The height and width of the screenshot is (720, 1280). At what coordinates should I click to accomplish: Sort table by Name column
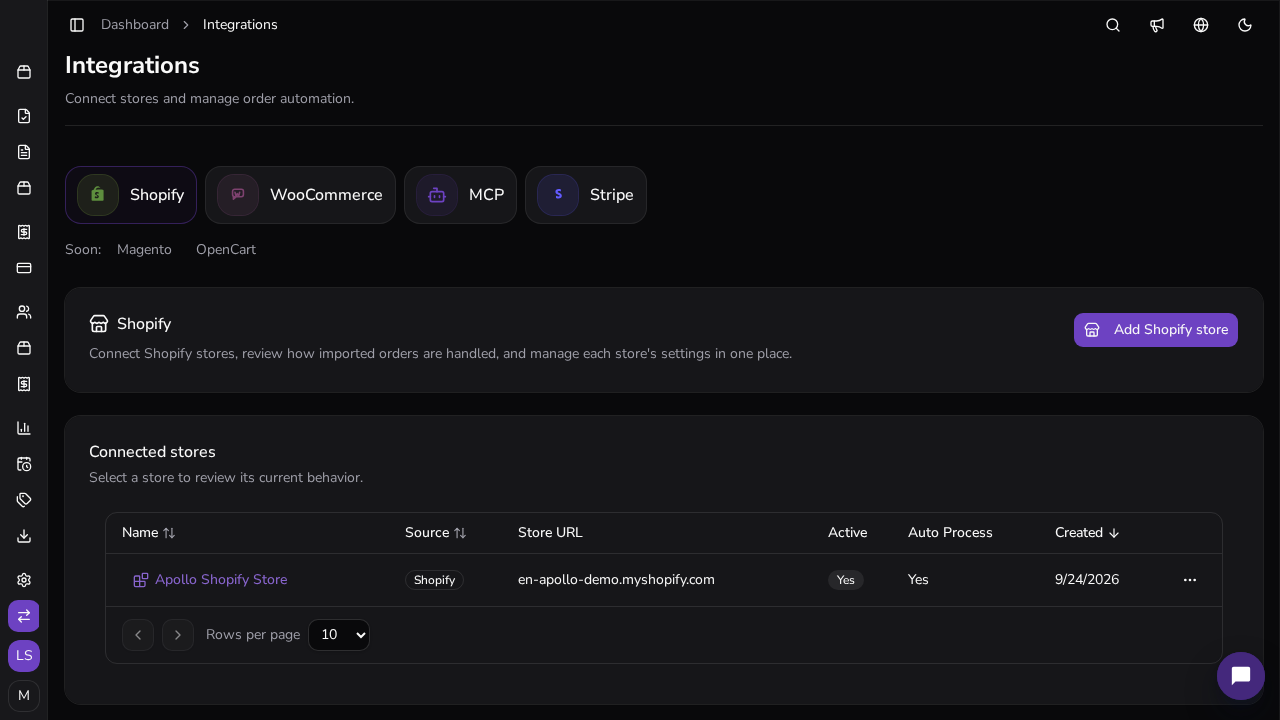(149, 533)
